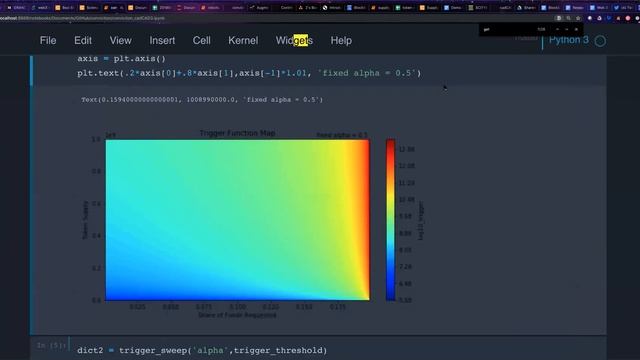Click the localhost address bar URL
The width and height of the screenshot is (640, 360).
pos(82,18)
